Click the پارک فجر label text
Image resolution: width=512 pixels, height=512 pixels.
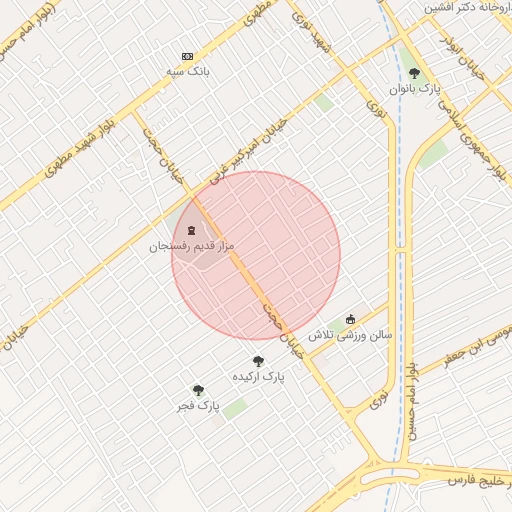click(x=198, y=406)
